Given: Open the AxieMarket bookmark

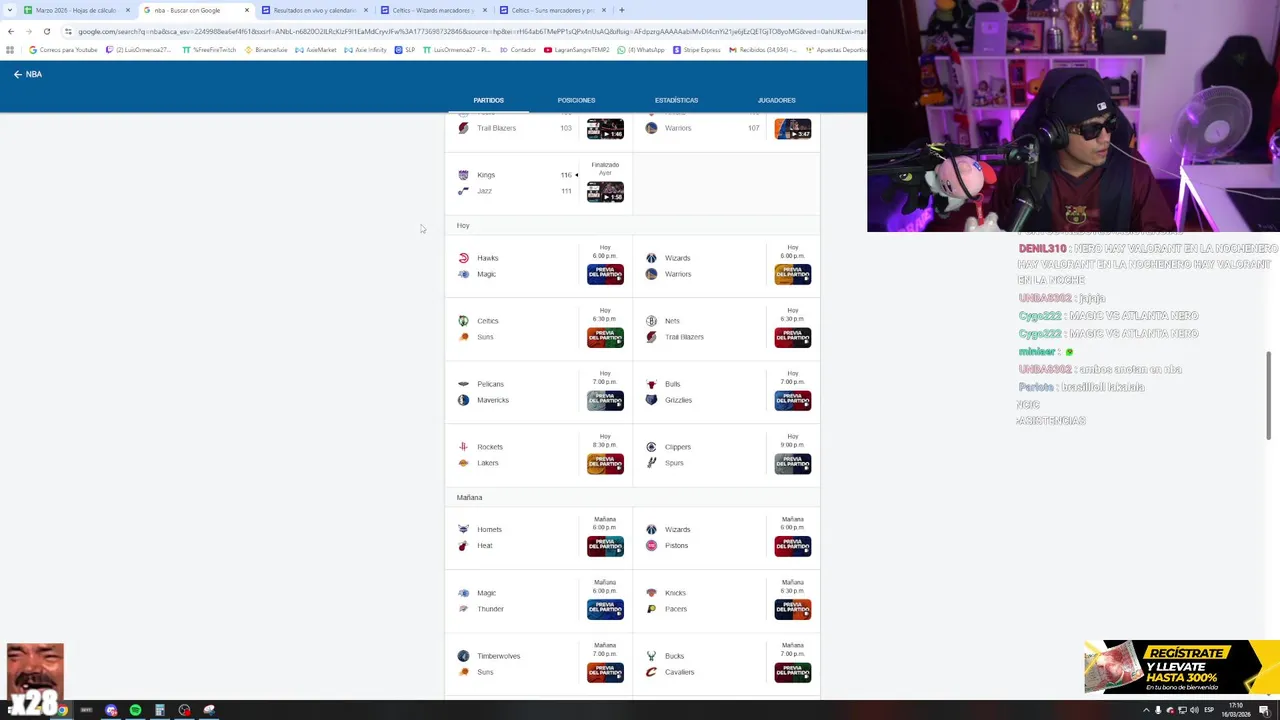Looking at the screenshot, I should point(315,49).
